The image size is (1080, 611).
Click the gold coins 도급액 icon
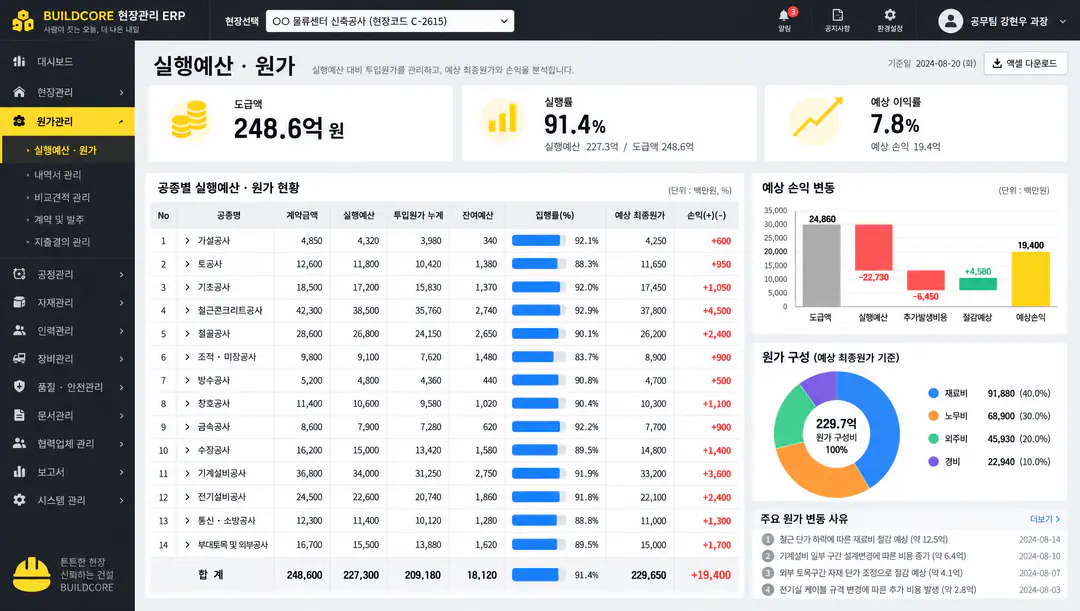click(189, 120)
